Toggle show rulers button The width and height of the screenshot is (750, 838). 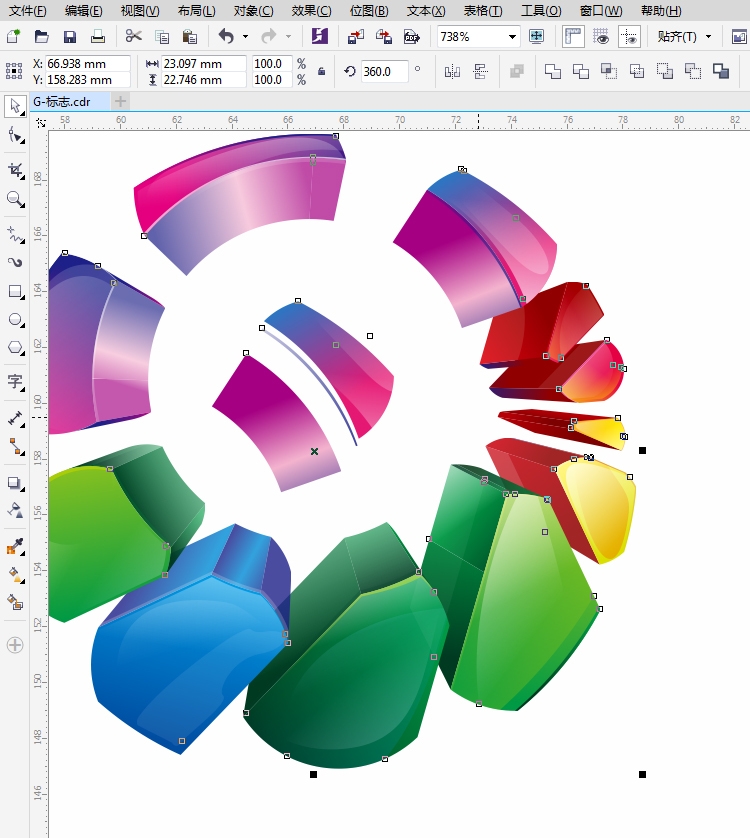573,37
